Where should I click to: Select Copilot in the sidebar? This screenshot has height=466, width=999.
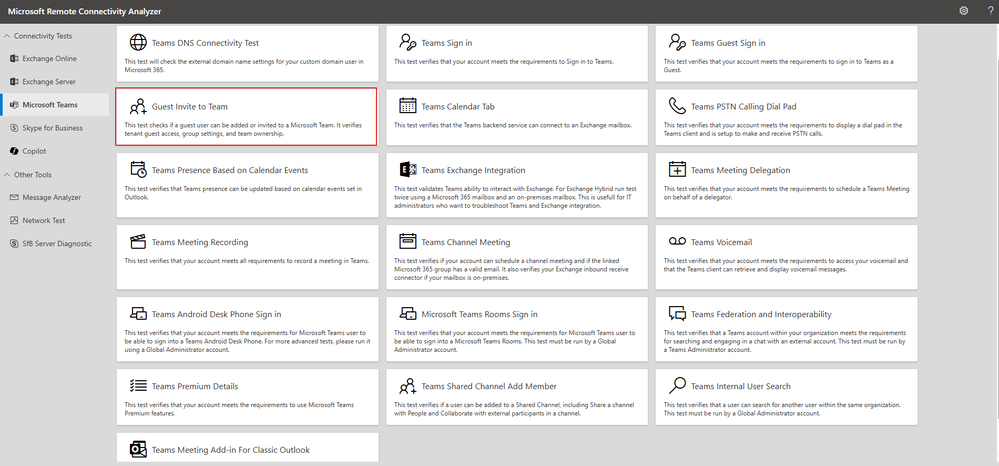tap(34, 151)
